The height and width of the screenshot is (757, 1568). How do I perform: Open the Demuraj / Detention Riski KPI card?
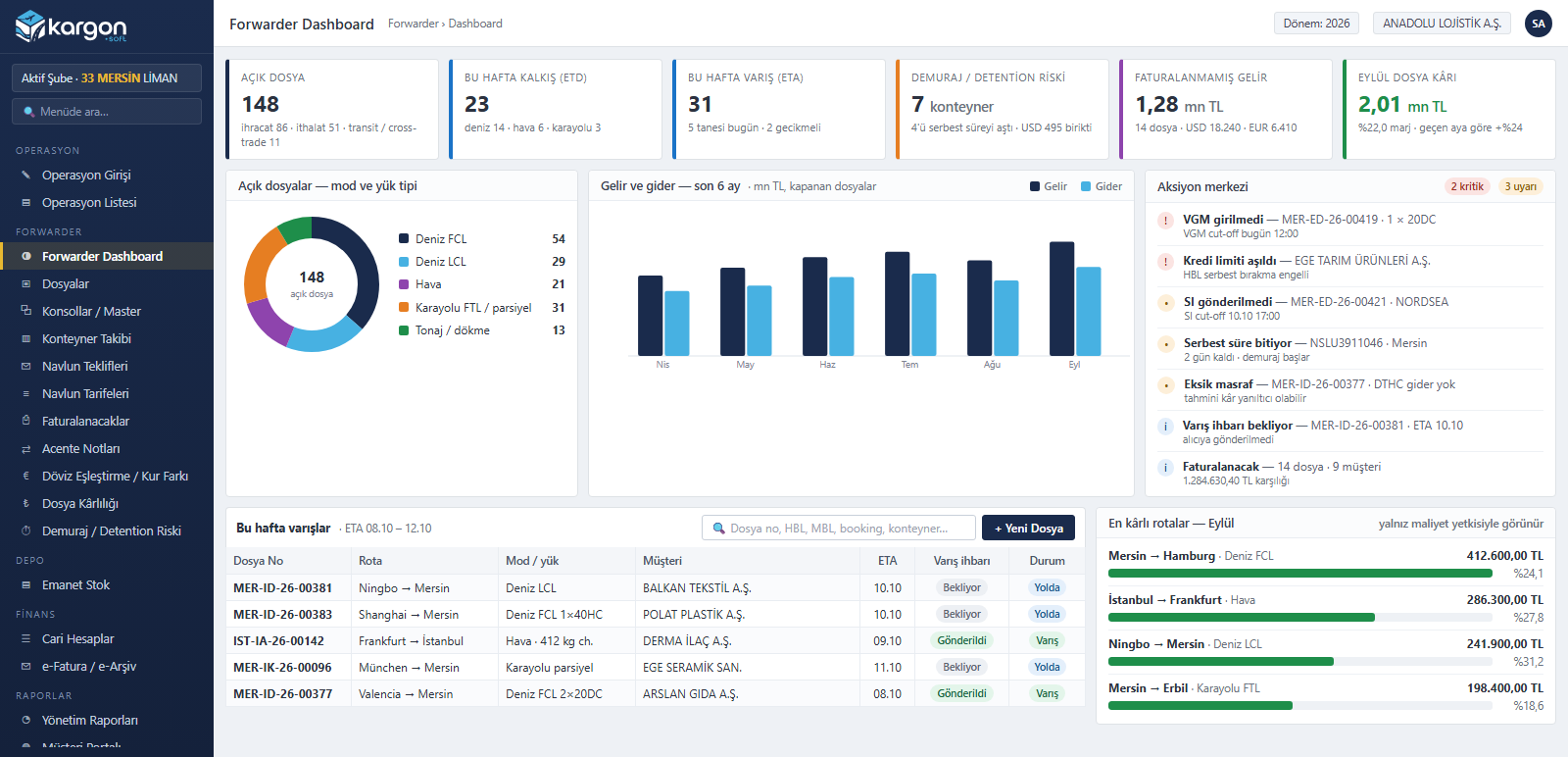tap(1003, 109)
